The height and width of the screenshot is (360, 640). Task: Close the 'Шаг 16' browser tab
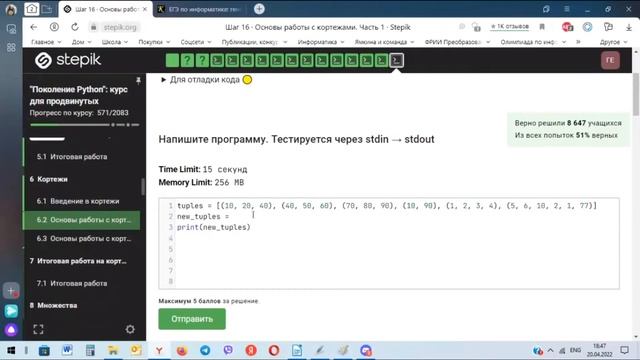pyautogui.click(x=145, y=9)
